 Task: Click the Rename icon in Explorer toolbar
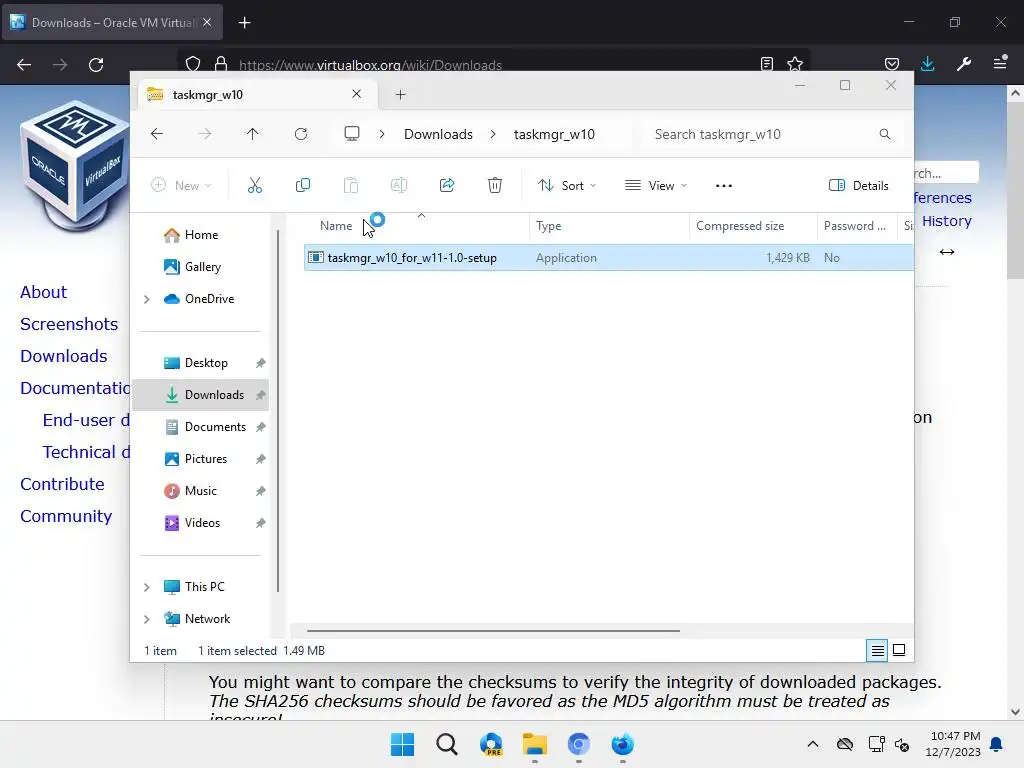click(x=398, y=185)
